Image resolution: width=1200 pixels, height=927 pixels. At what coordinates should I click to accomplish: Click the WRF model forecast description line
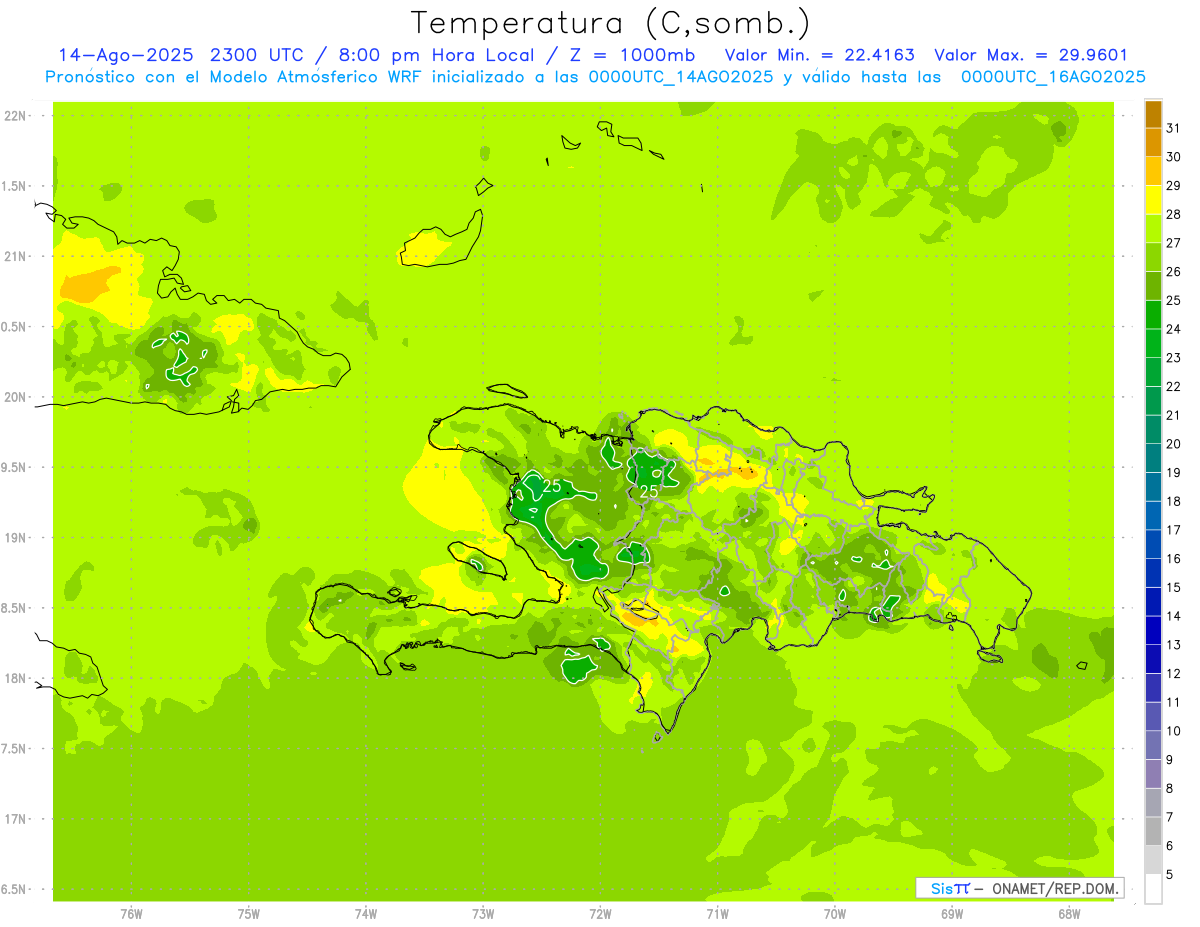tap(595, 77)
